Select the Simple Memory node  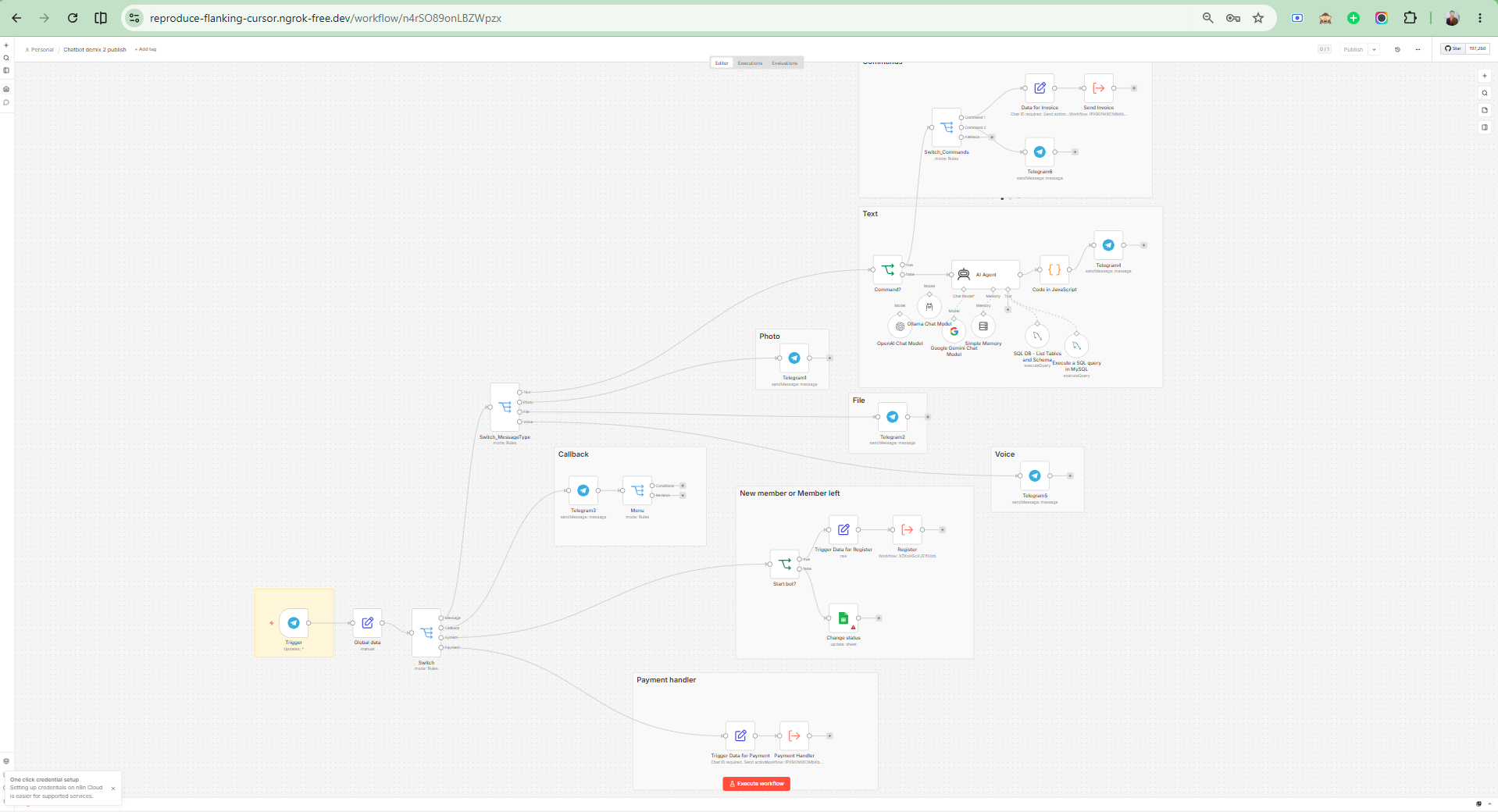coord(983,326)
